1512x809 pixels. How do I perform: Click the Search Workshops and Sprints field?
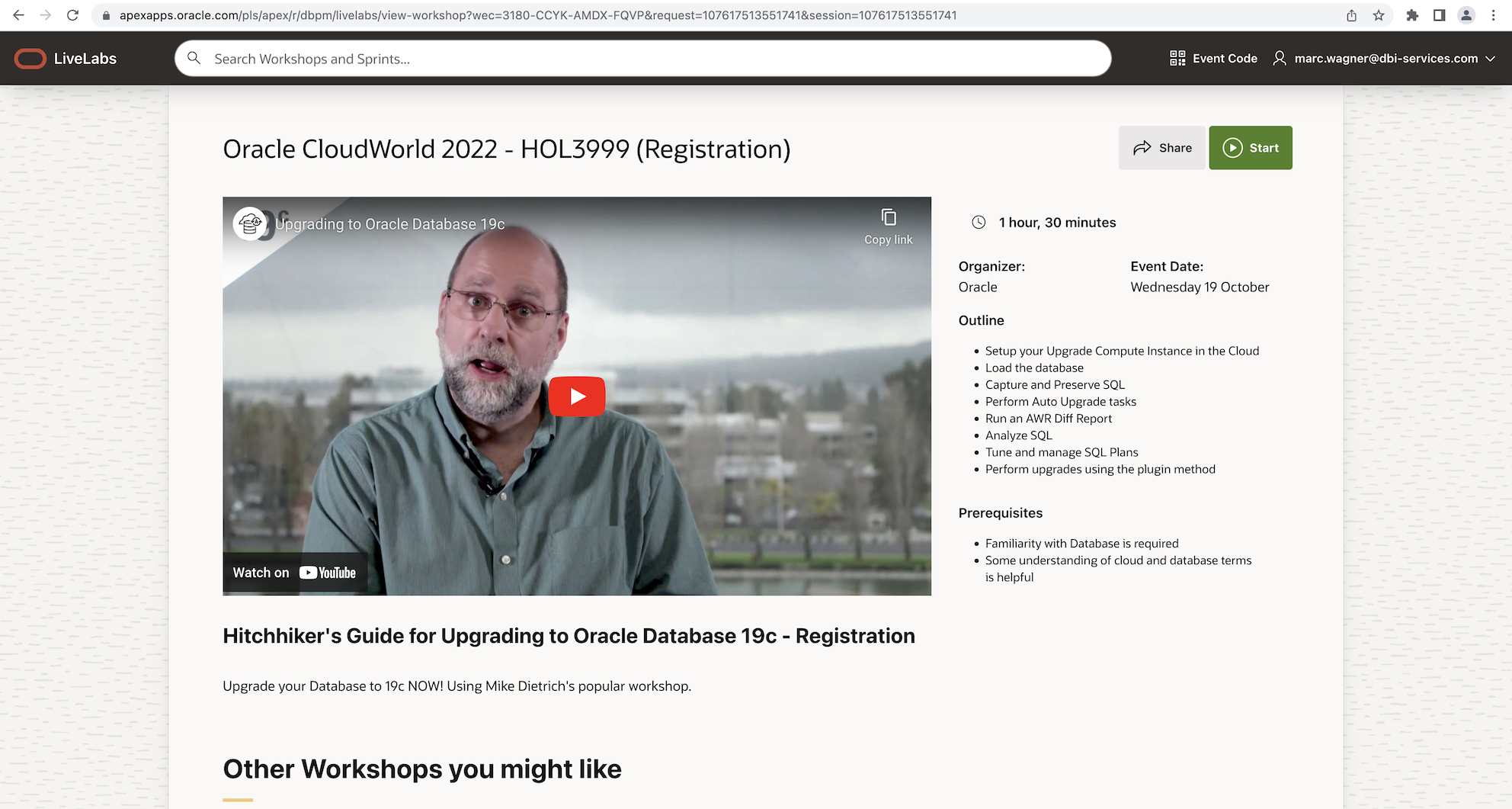coord(642,59)
